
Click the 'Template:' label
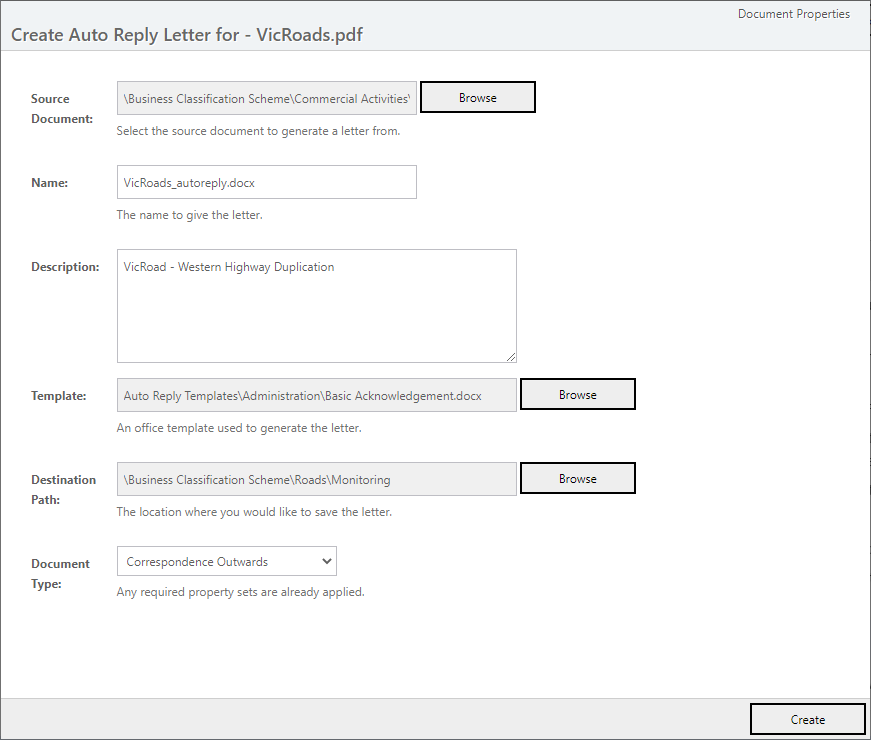pos(59,395)
